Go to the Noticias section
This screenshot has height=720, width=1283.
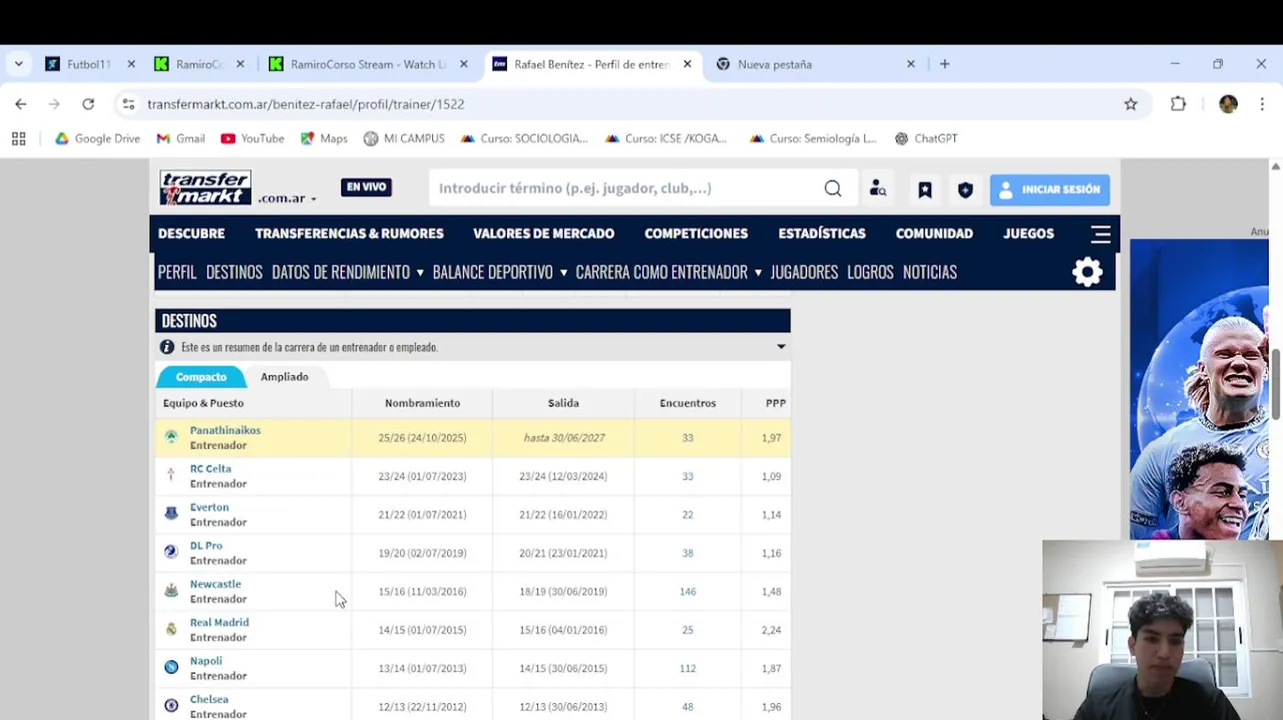[x=930, y=272]
